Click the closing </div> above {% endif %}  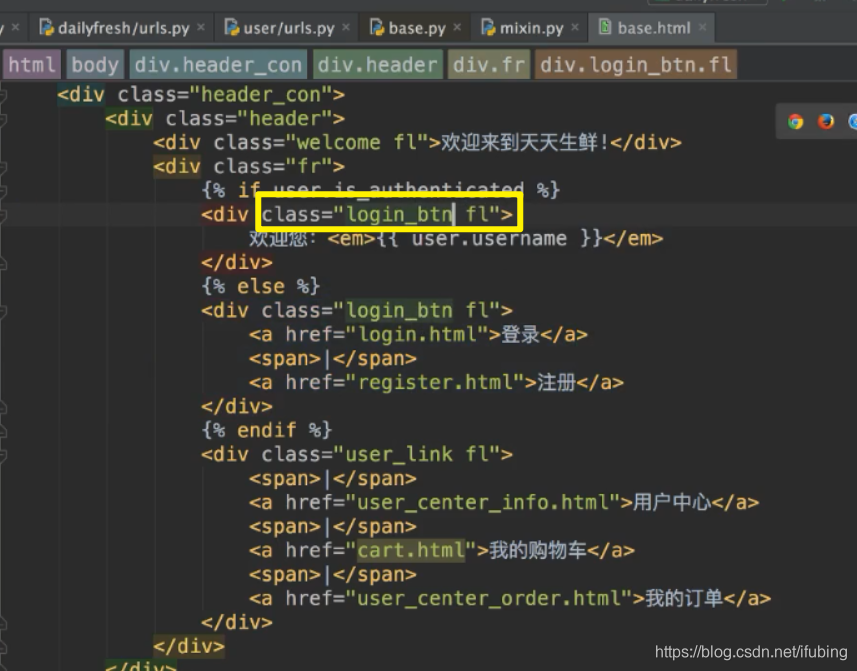237,407
